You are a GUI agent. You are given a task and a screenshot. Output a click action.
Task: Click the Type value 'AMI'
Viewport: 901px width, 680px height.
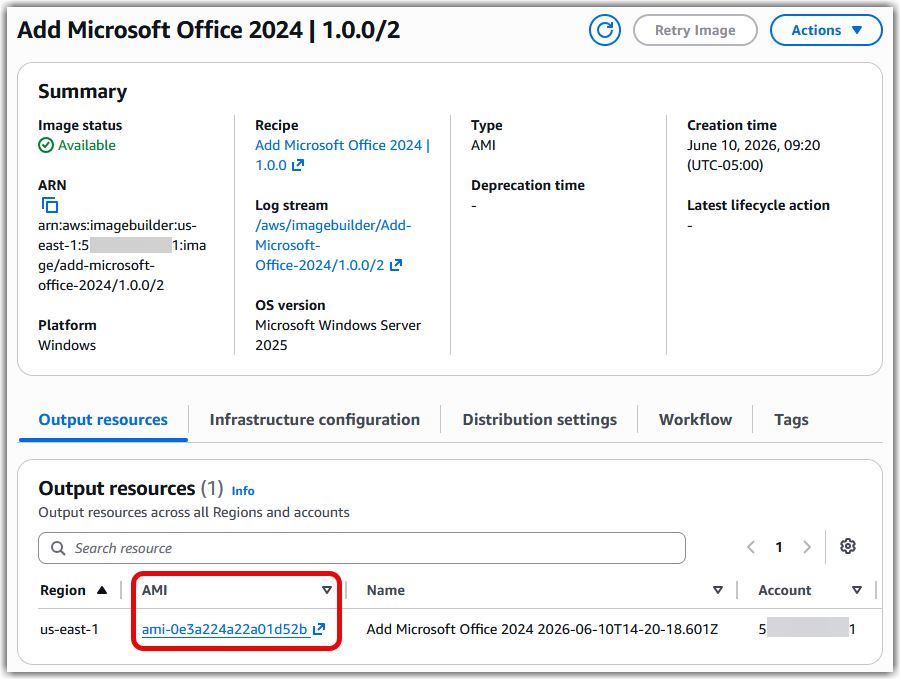click(483, 145)
